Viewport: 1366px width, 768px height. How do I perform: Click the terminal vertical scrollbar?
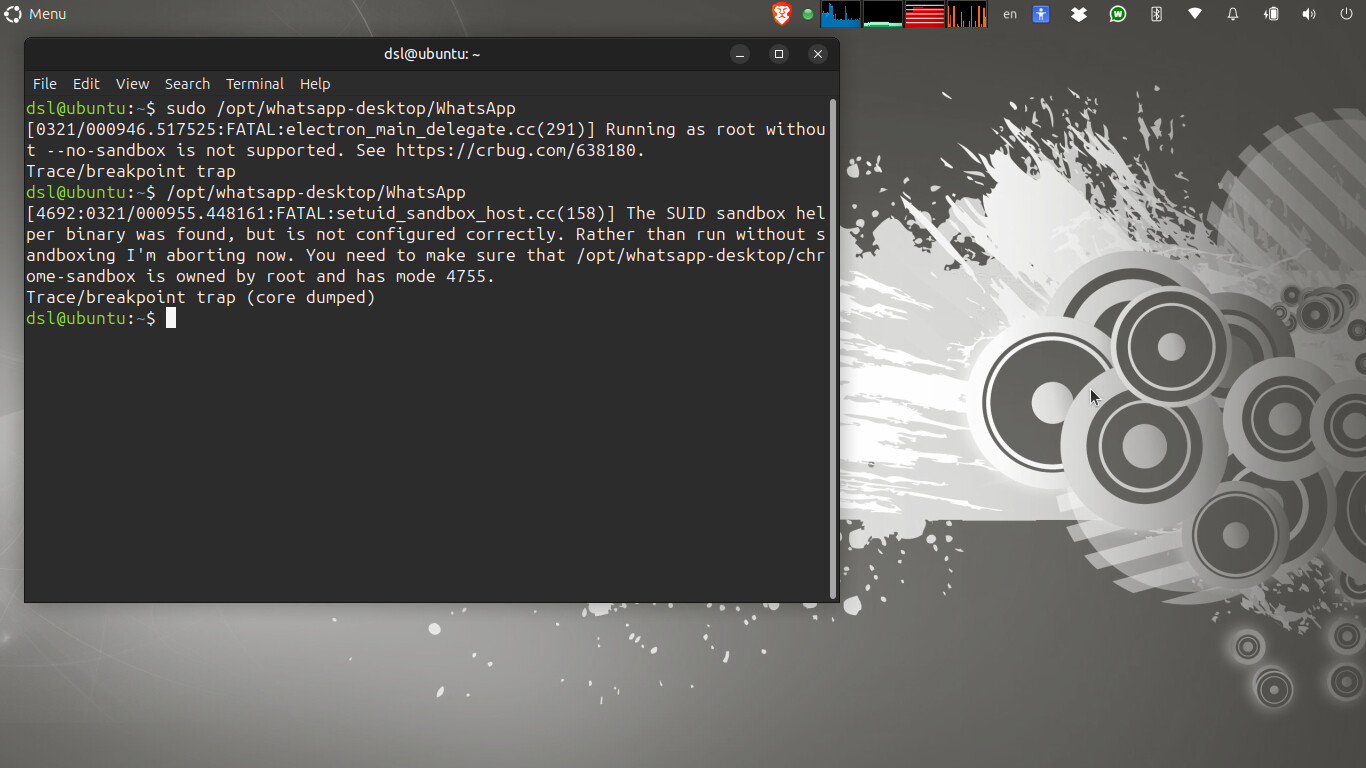click(x=833, y=348)
